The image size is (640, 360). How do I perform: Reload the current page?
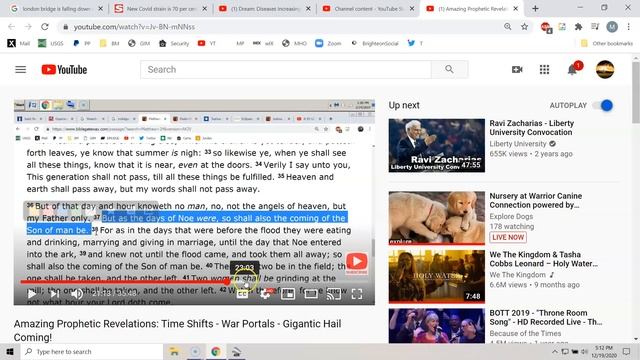click(x=45, y=27)
